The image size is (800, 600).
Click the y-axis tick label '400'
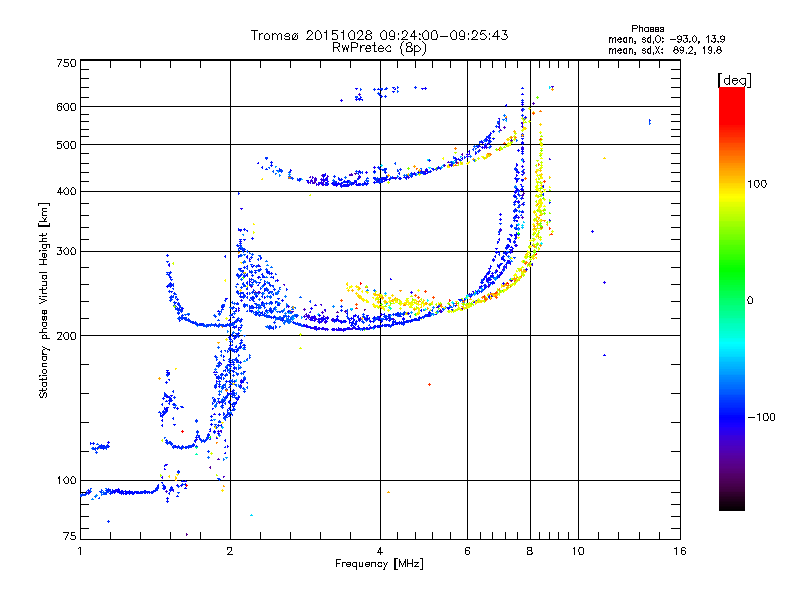click(x=67, y=191)
